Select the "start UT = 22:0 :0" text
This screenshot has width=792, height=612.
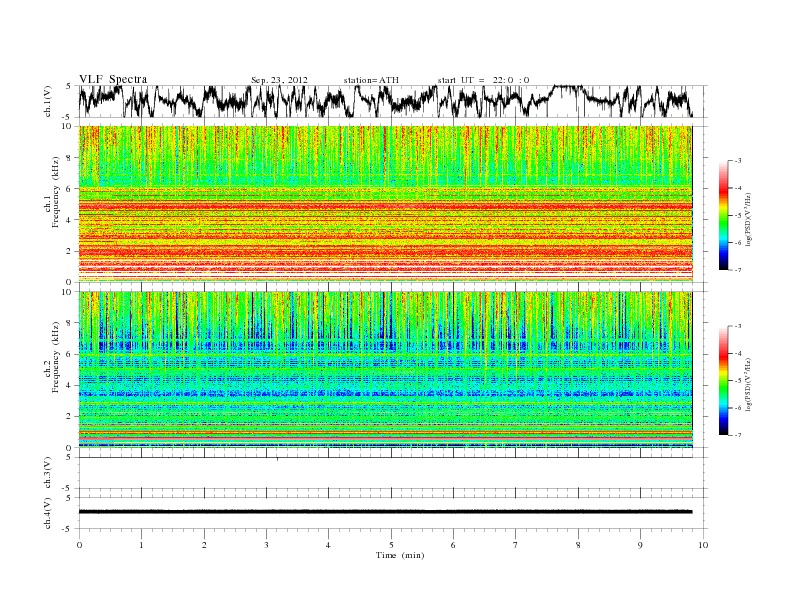483,80
